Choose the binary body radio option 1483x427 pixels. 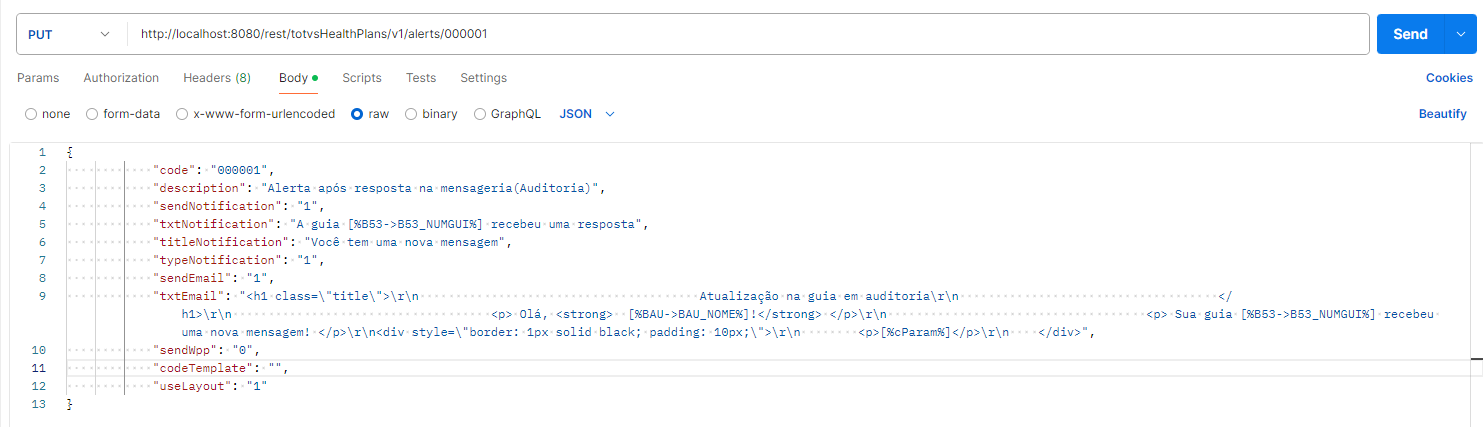411,114
